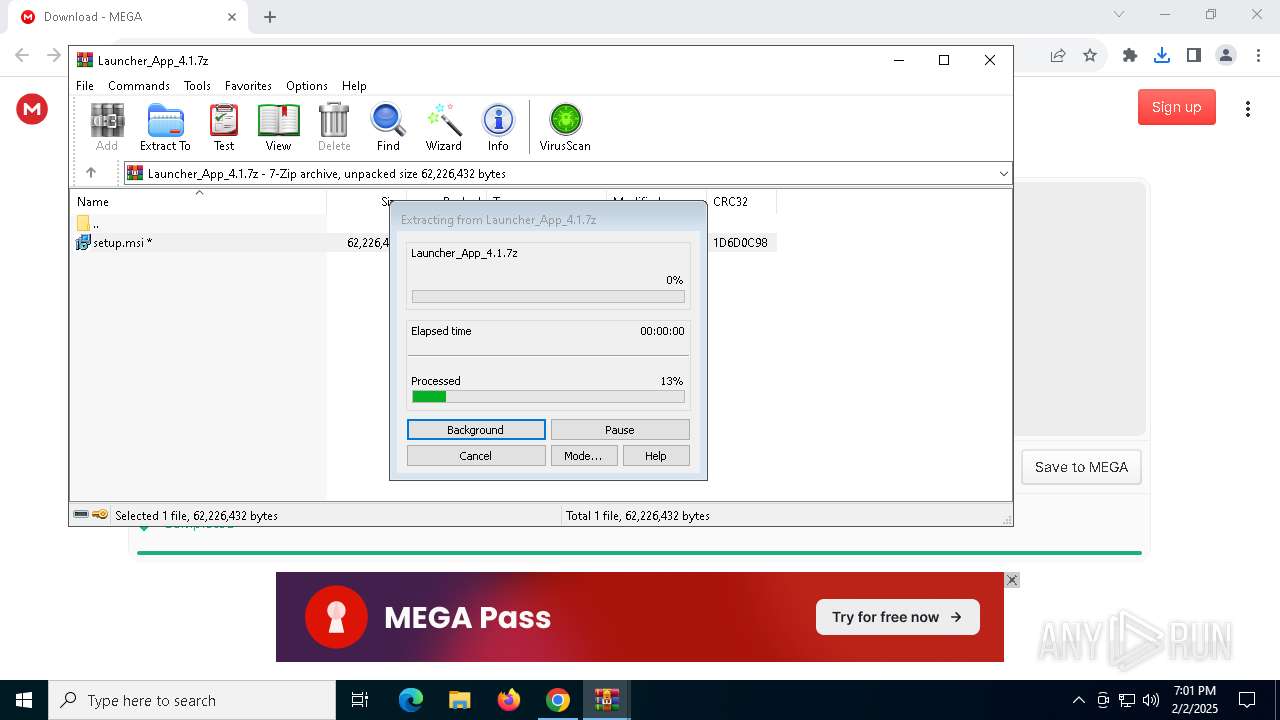Cancel the extraction
Viewport: 1280px width, 720px height.
pos(476,456)
